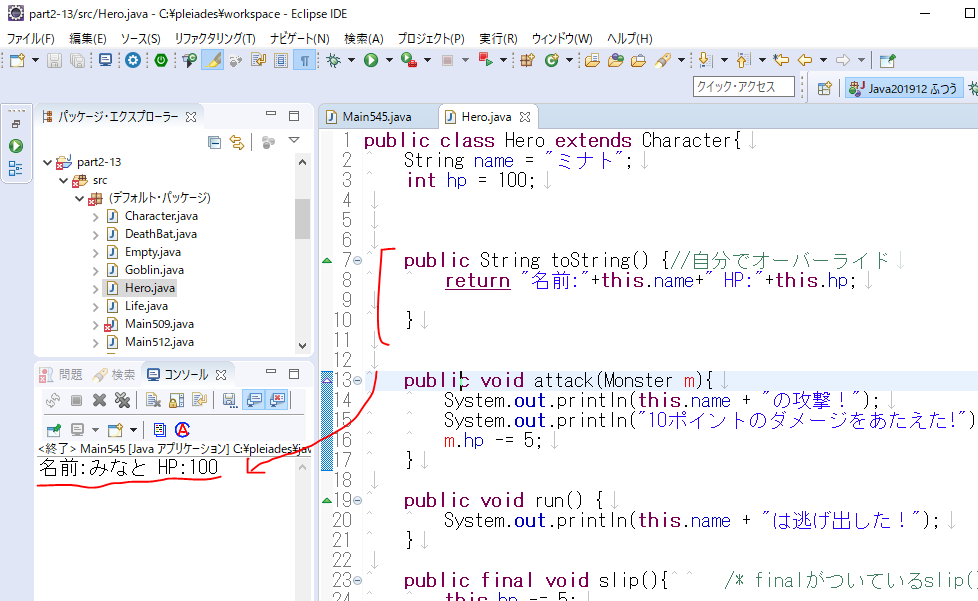Open the Debug button dropdown arrow

pyautogui.click(x=351, y=60)
